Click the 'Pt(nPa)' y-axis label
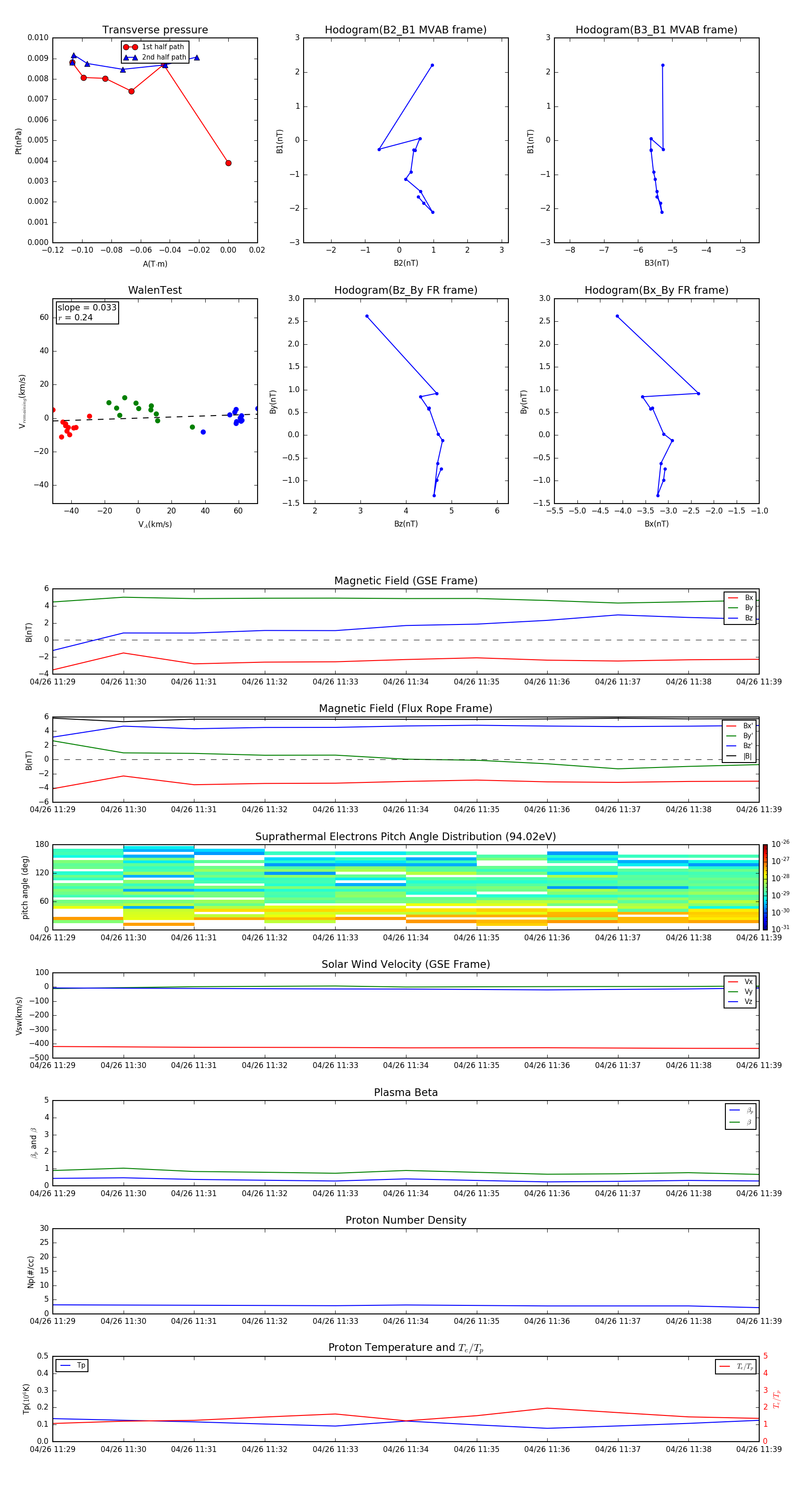Image resolution: width=812 pixels, height=1489 pixels. [18, 141]
